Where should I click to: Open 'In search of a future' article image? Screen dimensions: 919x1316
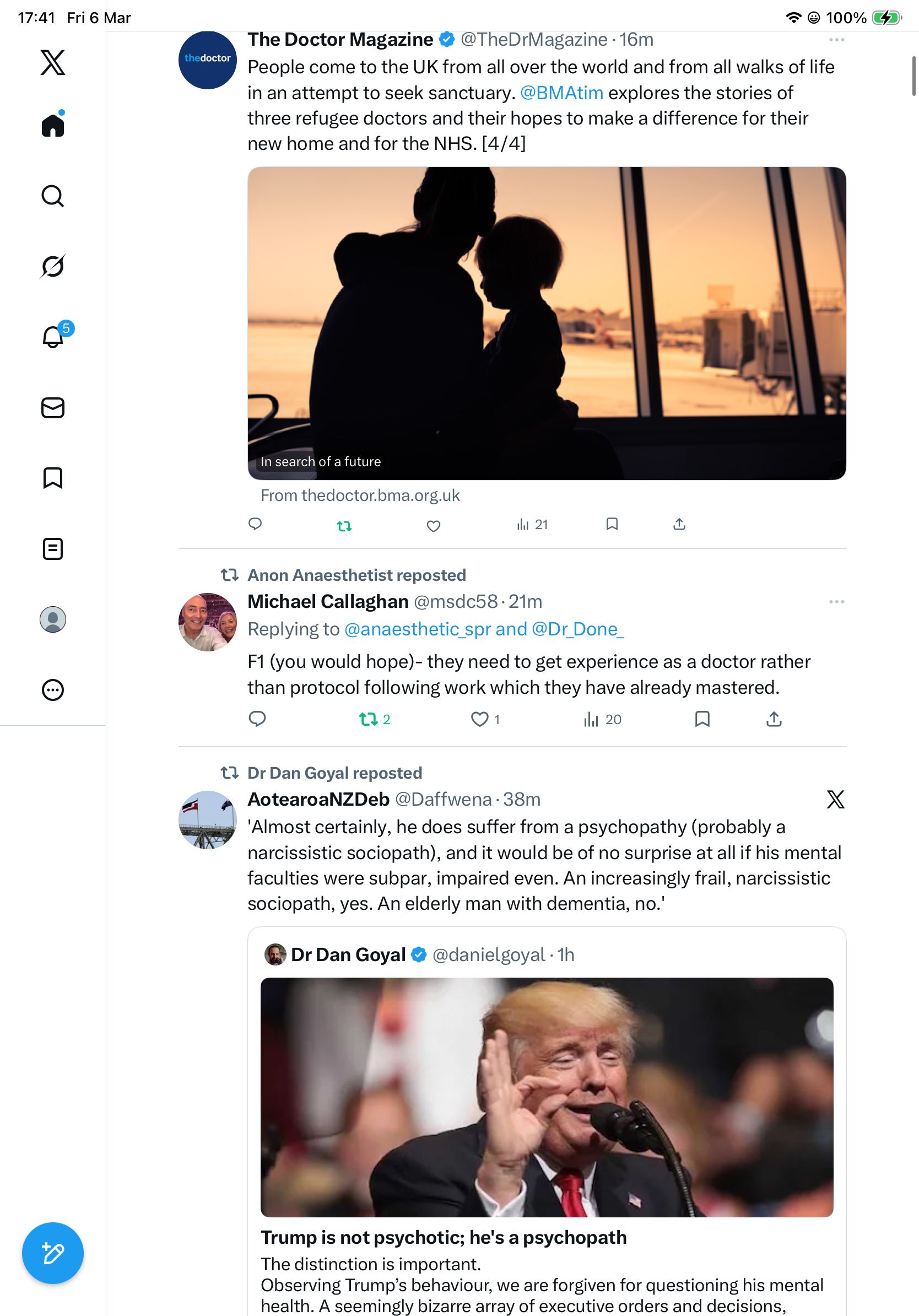[547, 323]
